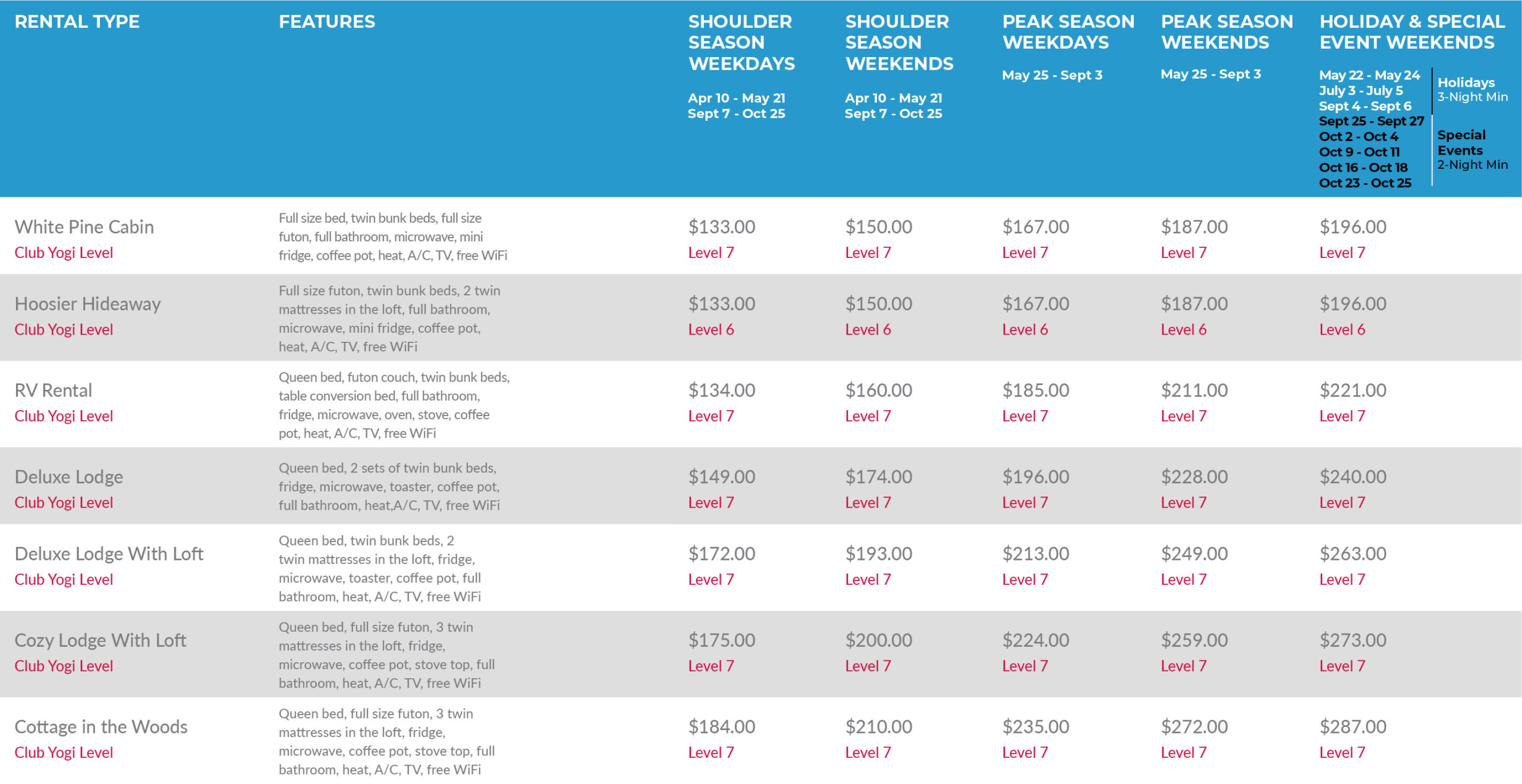Click the Holidays 3-Night Min note
The width and height of the screenshot is (1522, 784).
point(1472,89)
